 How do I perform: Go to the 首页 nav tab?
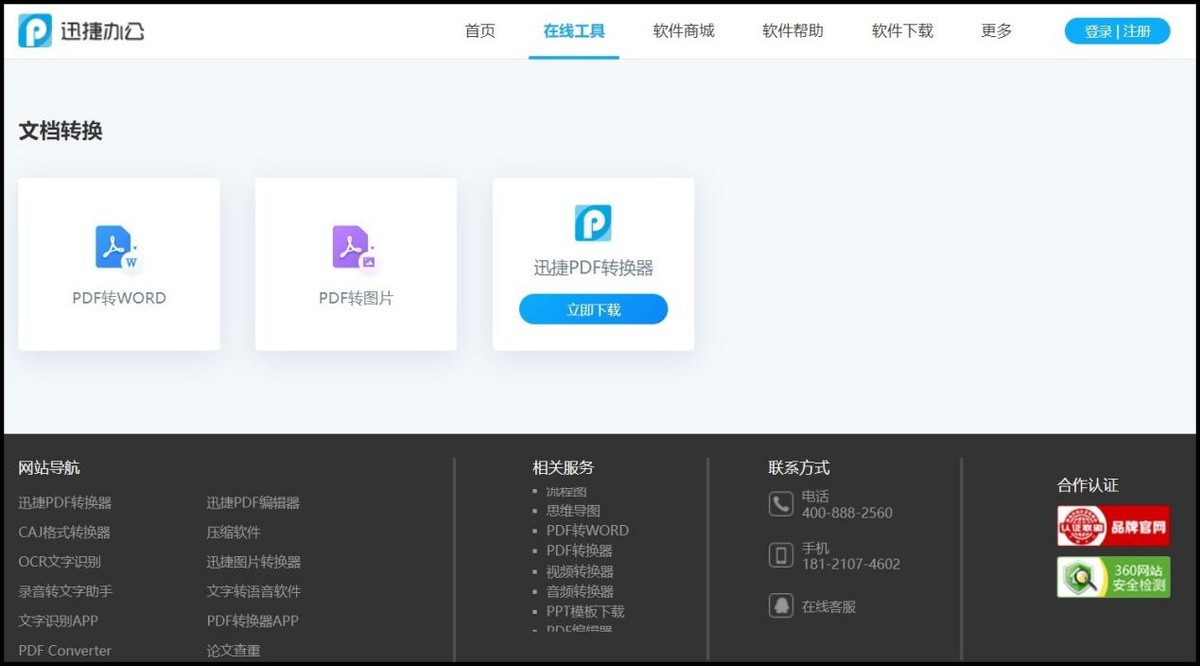tap(480, 31)
